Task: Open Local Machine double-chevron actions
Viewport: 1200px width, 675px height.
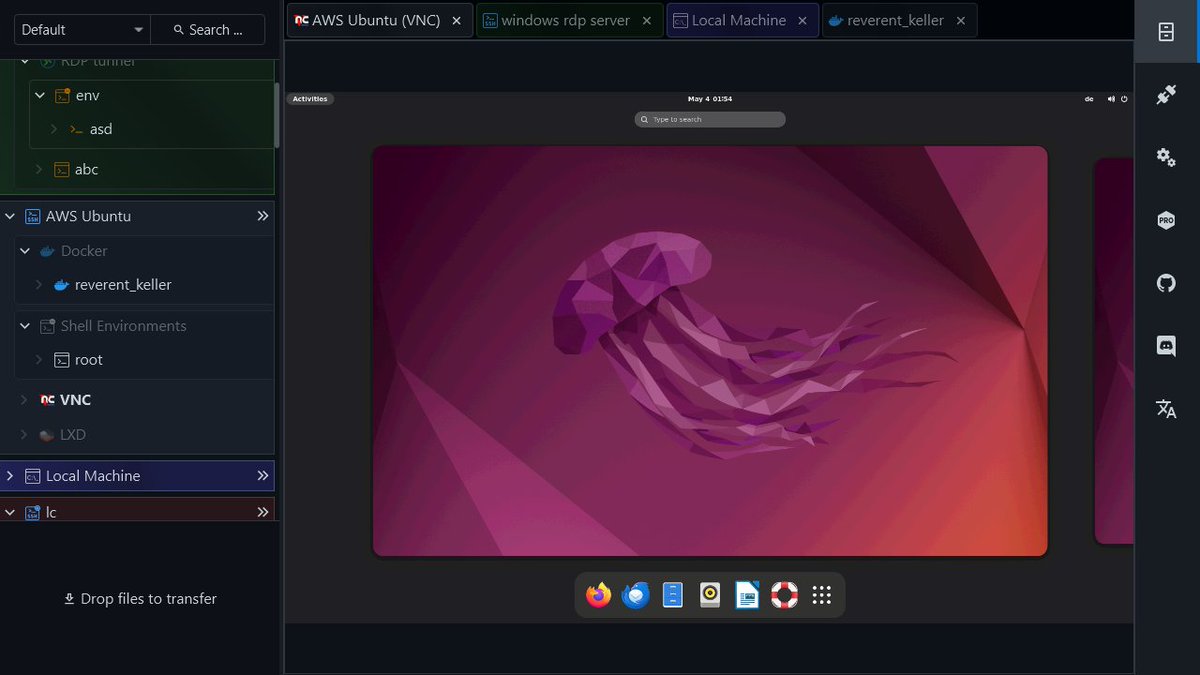Action: 263,476
